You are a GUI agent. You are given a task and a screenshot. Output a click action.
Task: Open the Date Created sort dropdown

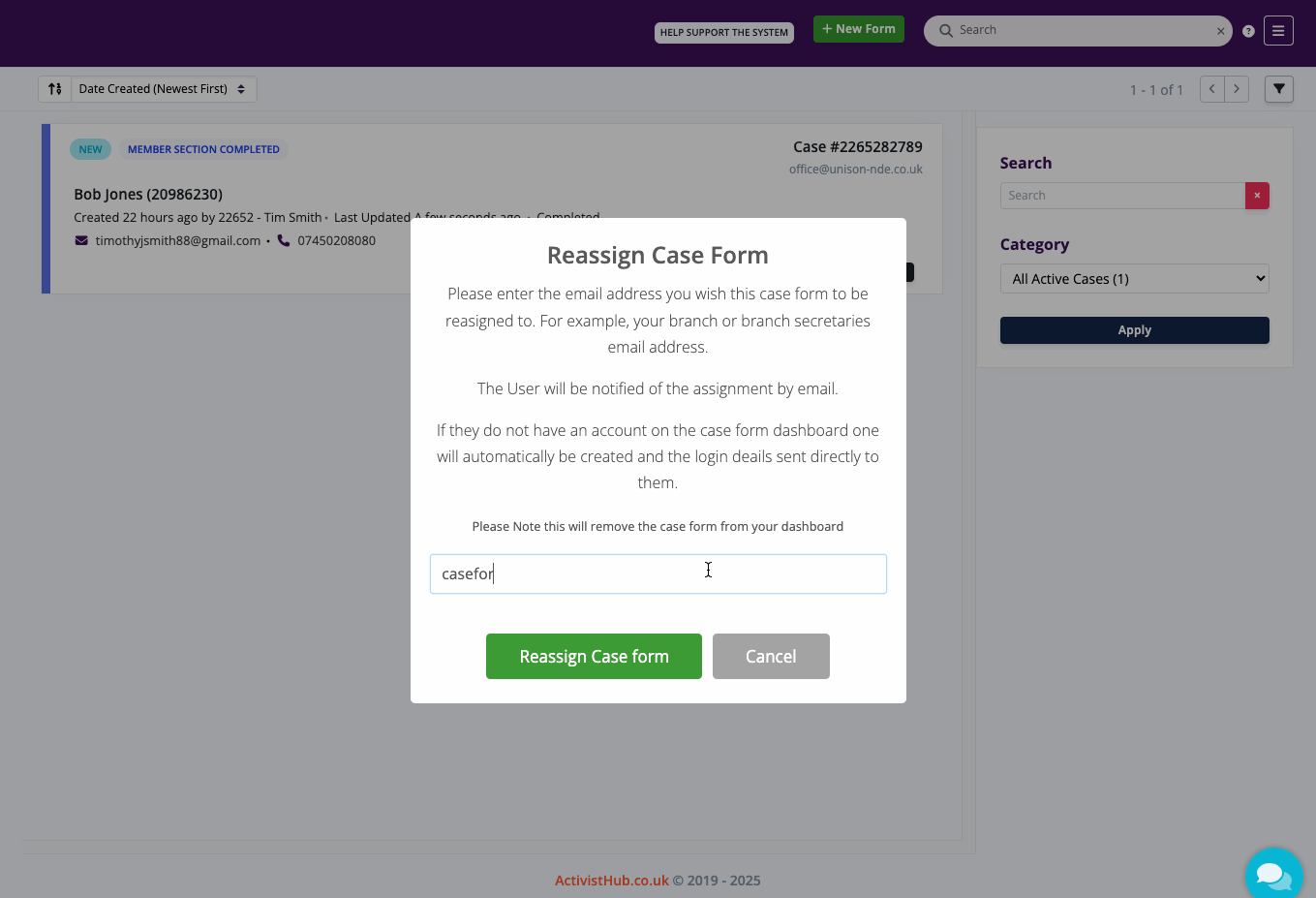163,89
